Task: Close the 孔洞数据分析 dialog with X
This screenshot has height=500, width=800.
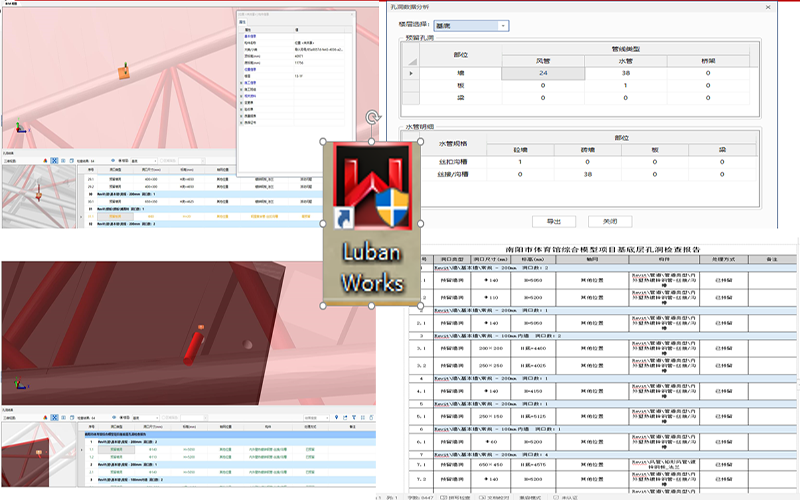Action: [768, 7]
